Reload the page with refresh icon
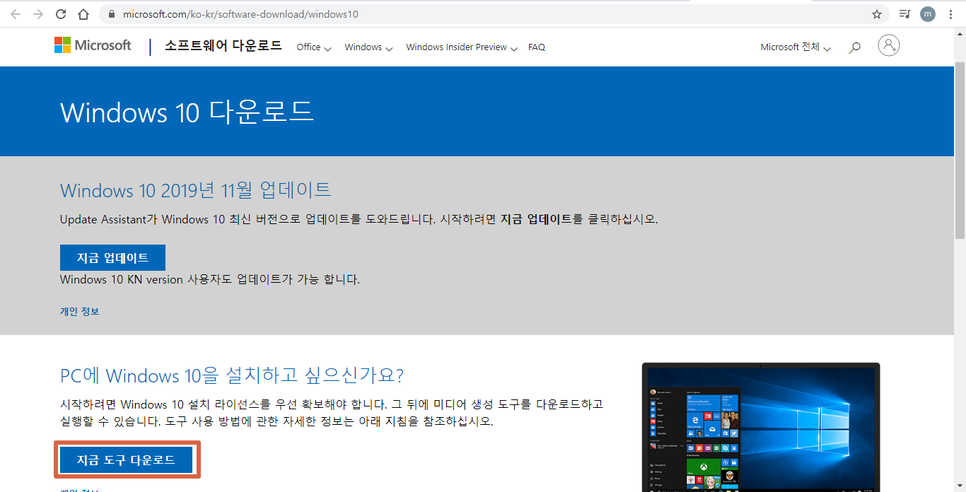 (x=60, y=14)
